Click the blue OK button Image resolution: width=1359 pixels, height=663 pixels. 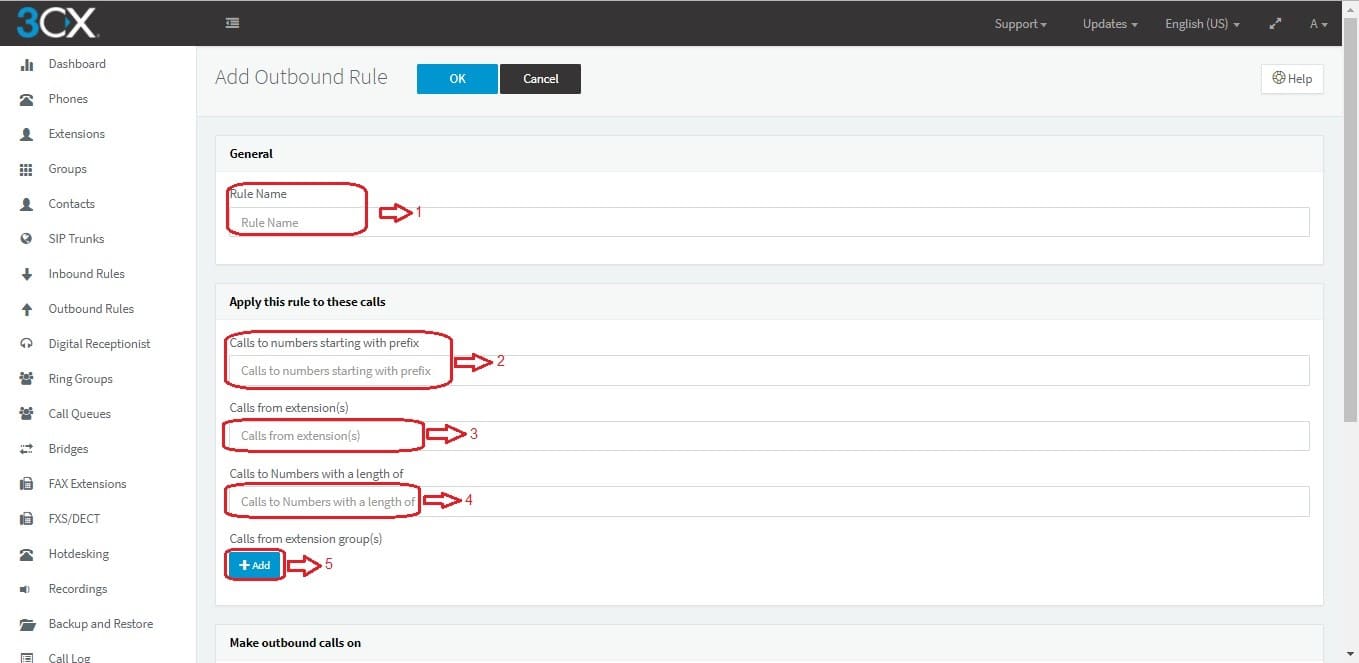pos(457,79)
